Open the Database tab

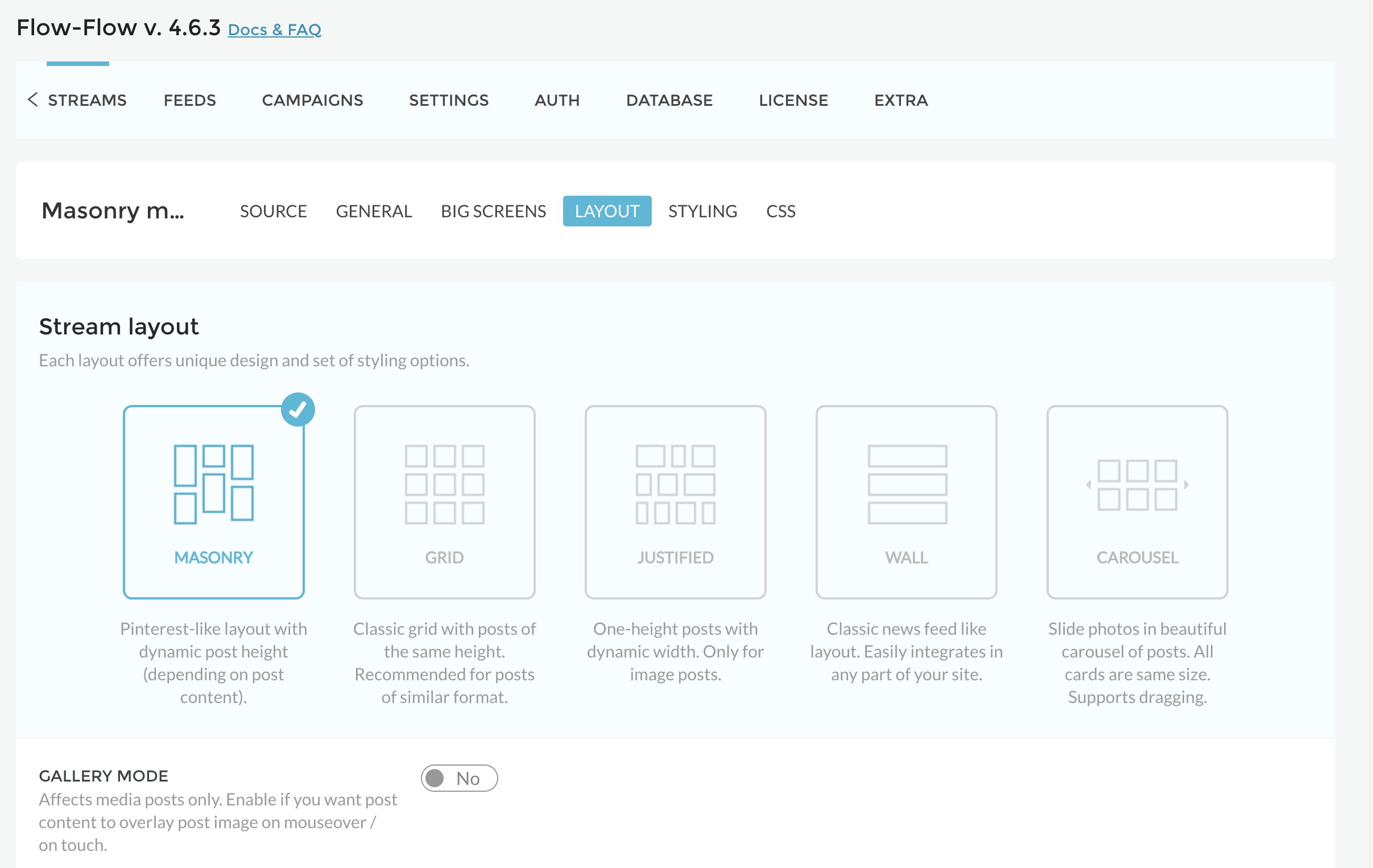coord(669,100)
